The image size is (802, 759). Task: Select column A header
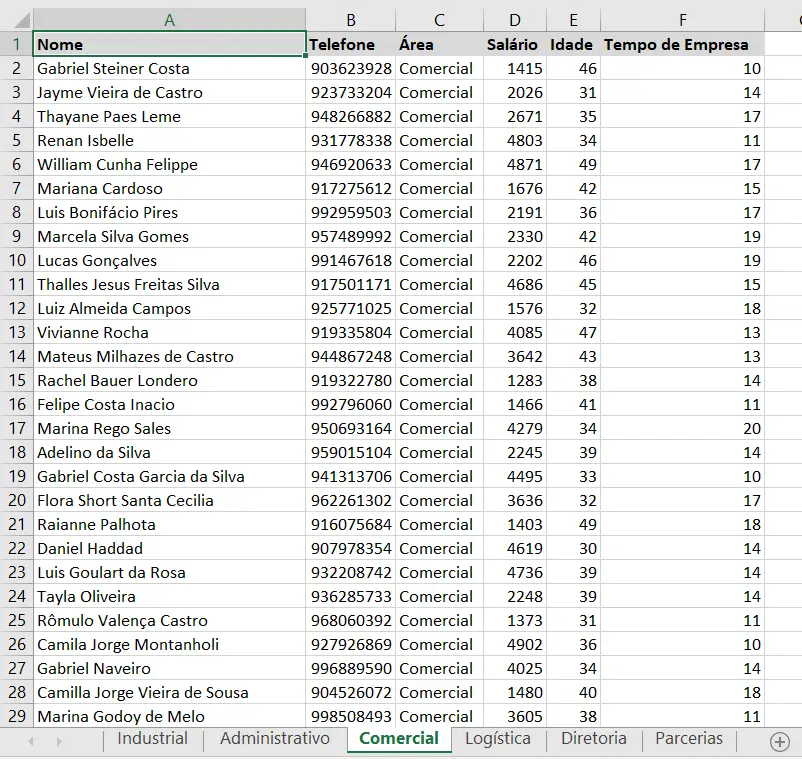(169, 20)
